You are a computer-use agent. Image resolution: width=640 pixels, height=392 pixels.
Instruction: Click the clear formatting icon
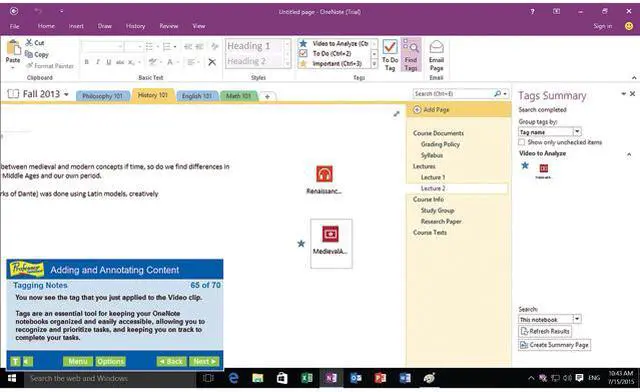tap(215, 47)
